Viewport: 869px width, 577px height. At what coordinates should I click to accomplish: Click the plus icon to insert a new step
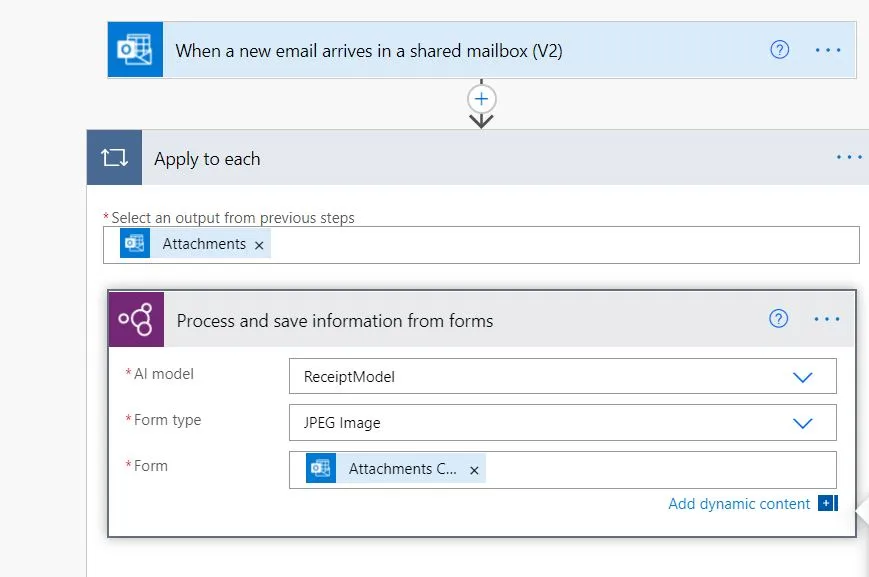coord(481,99)
